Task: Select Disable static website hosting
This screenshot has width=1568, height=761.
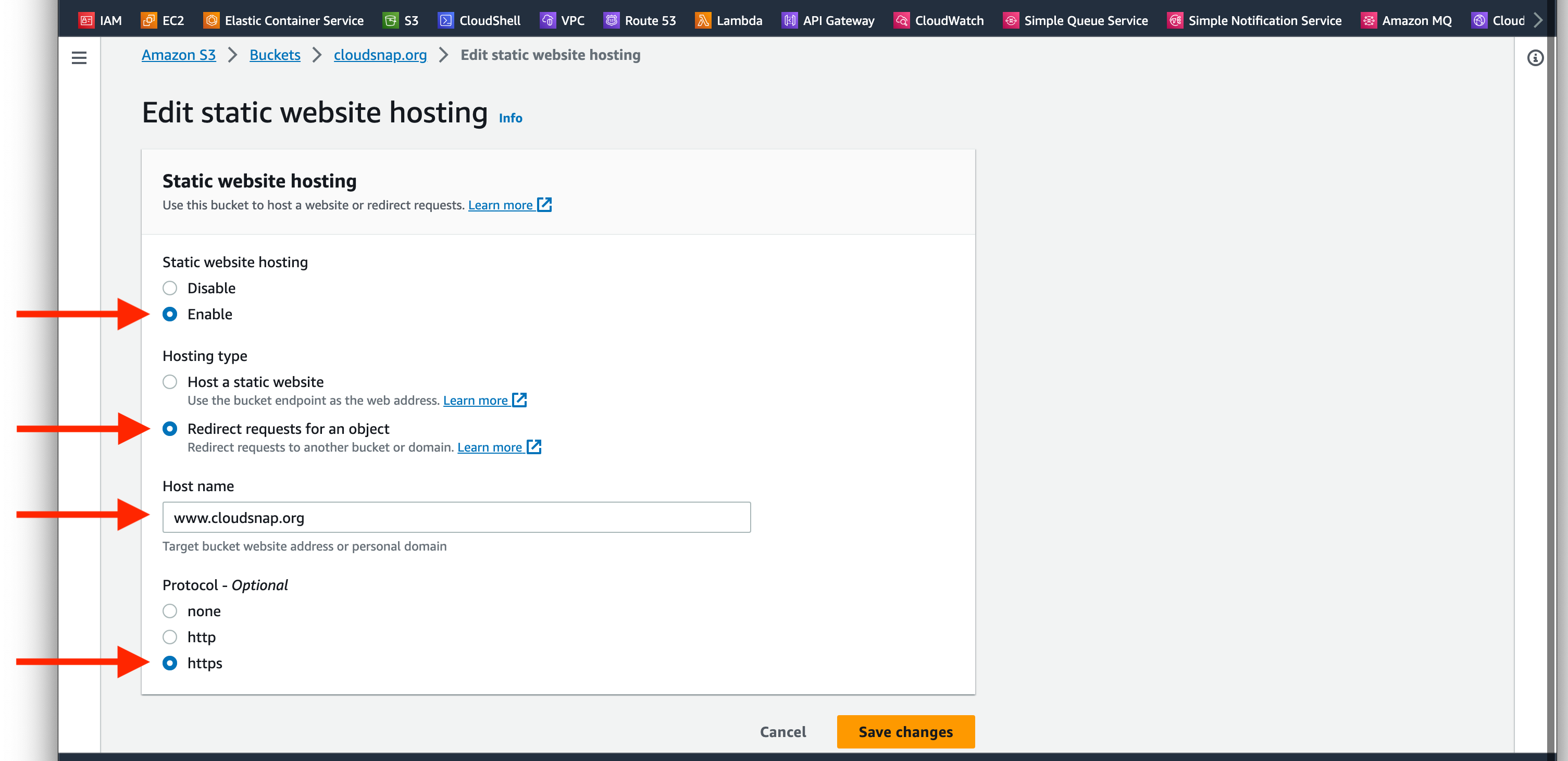Action: 170,288
